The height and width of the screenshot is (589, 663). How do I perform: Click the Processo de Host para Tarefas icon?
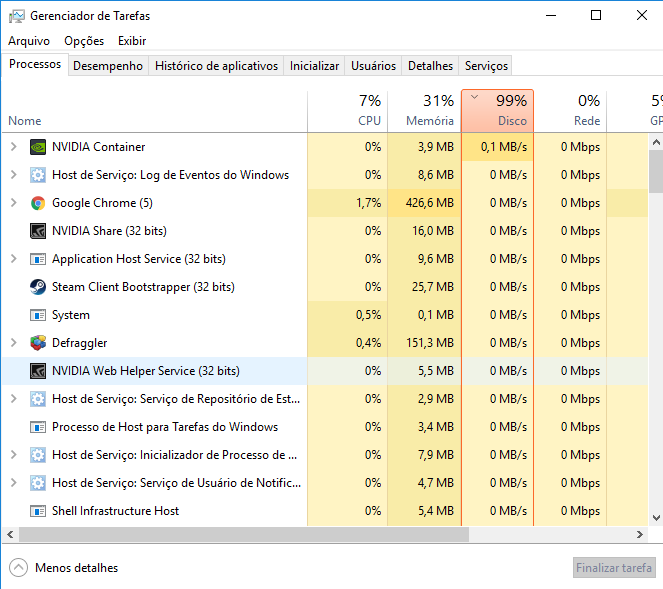point(38,427)
